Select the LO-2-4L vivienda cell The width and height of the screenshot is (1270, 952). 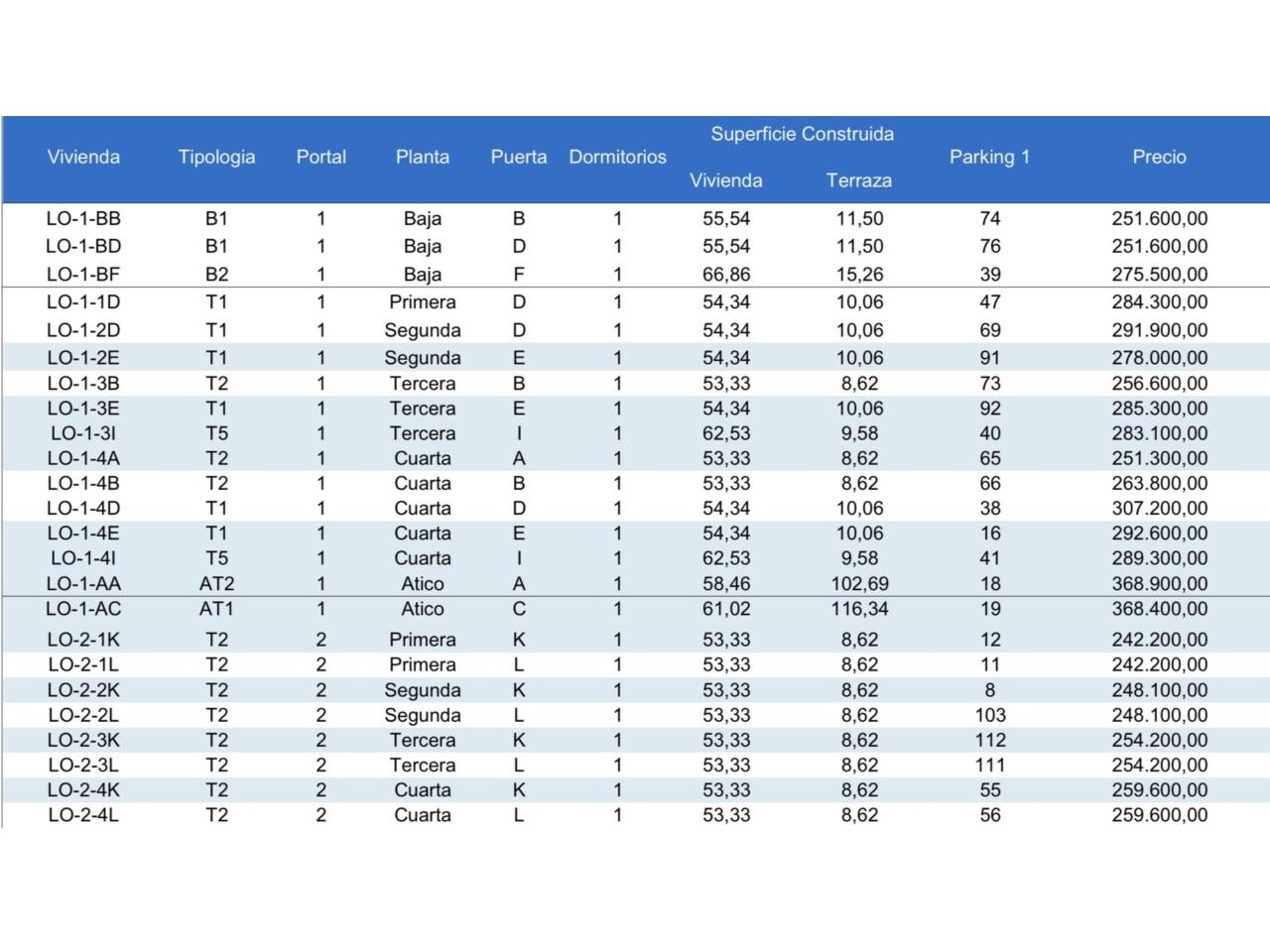click(x=83, y=815)
